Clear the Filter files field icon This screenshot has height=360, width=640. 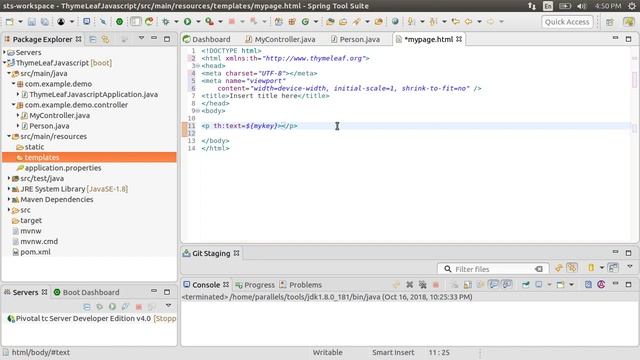pos(539,269)
